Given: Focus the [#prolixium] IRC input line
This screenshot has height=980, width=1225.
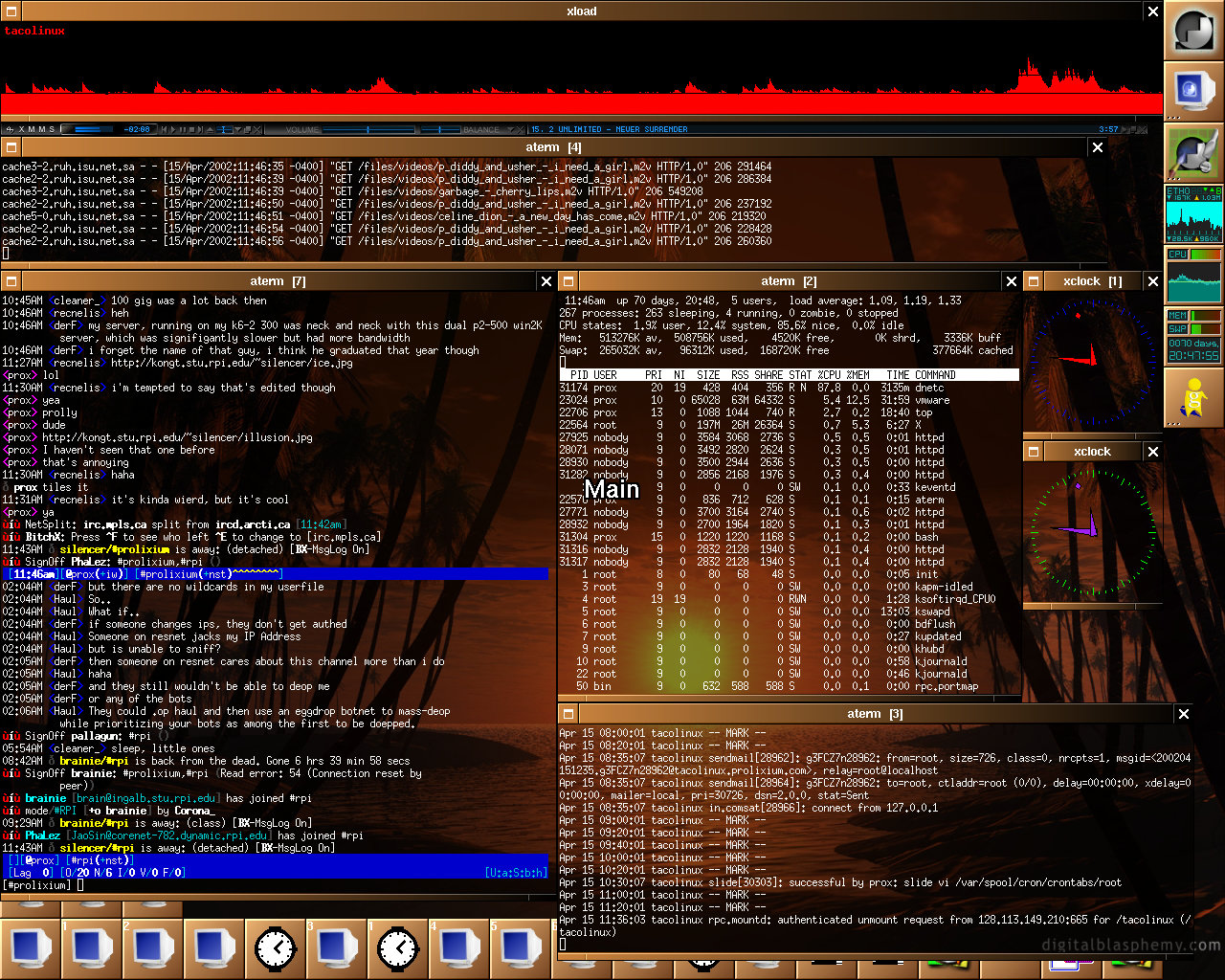Looking at the screenshot, I should pos(278,885).
